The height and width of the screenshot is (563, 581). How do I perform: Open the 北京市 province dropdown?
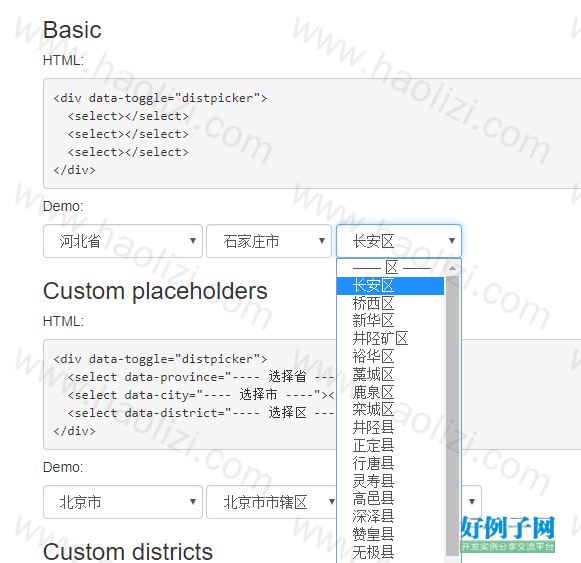click(123, 502)
